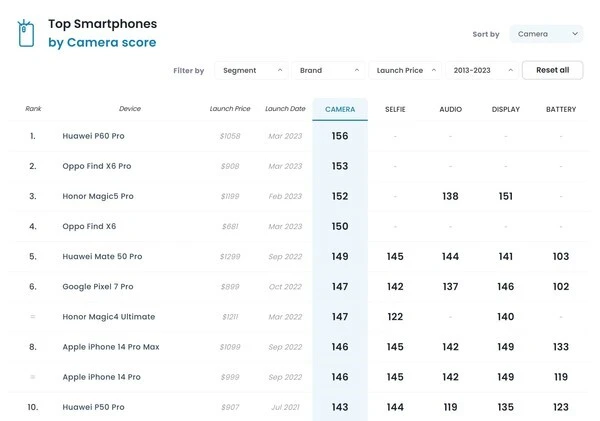Sort by the BATTERY column
Viewport: 600px width, 421px height.
pyautogui.click(x=561, y=109)
